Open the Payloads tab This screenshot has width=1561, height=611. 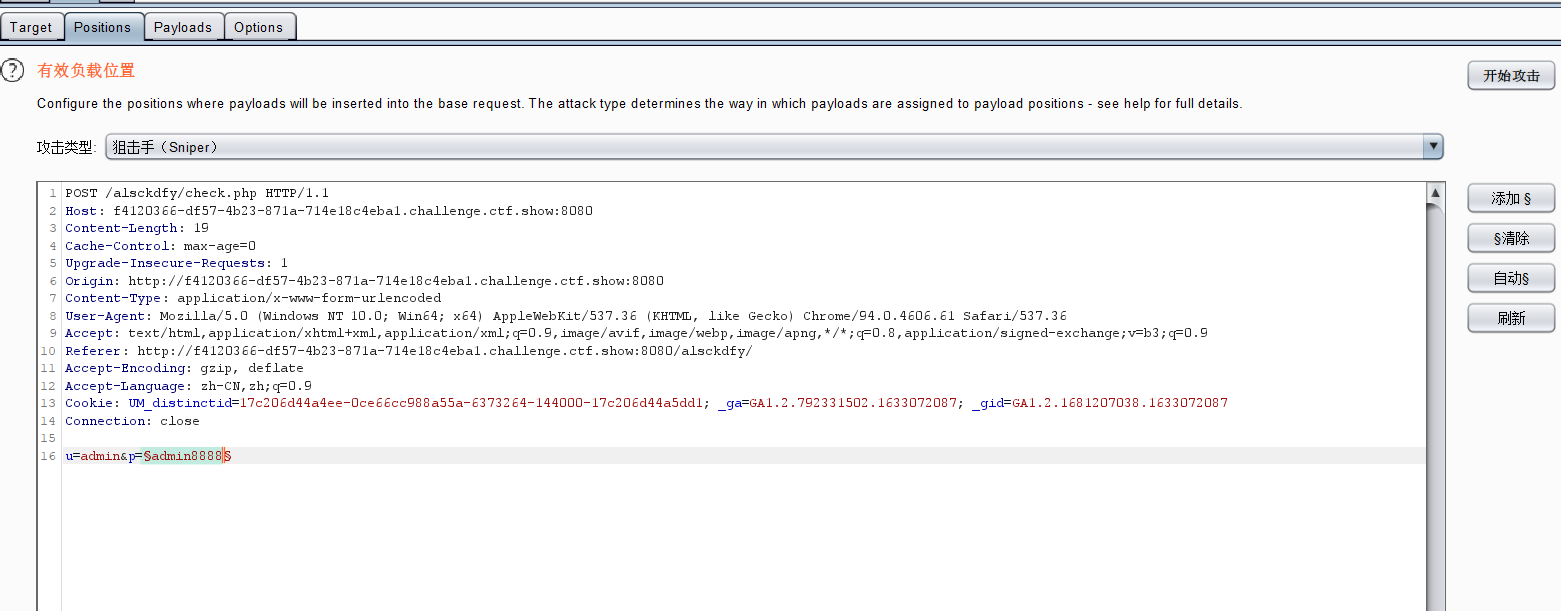click(183, 27)
